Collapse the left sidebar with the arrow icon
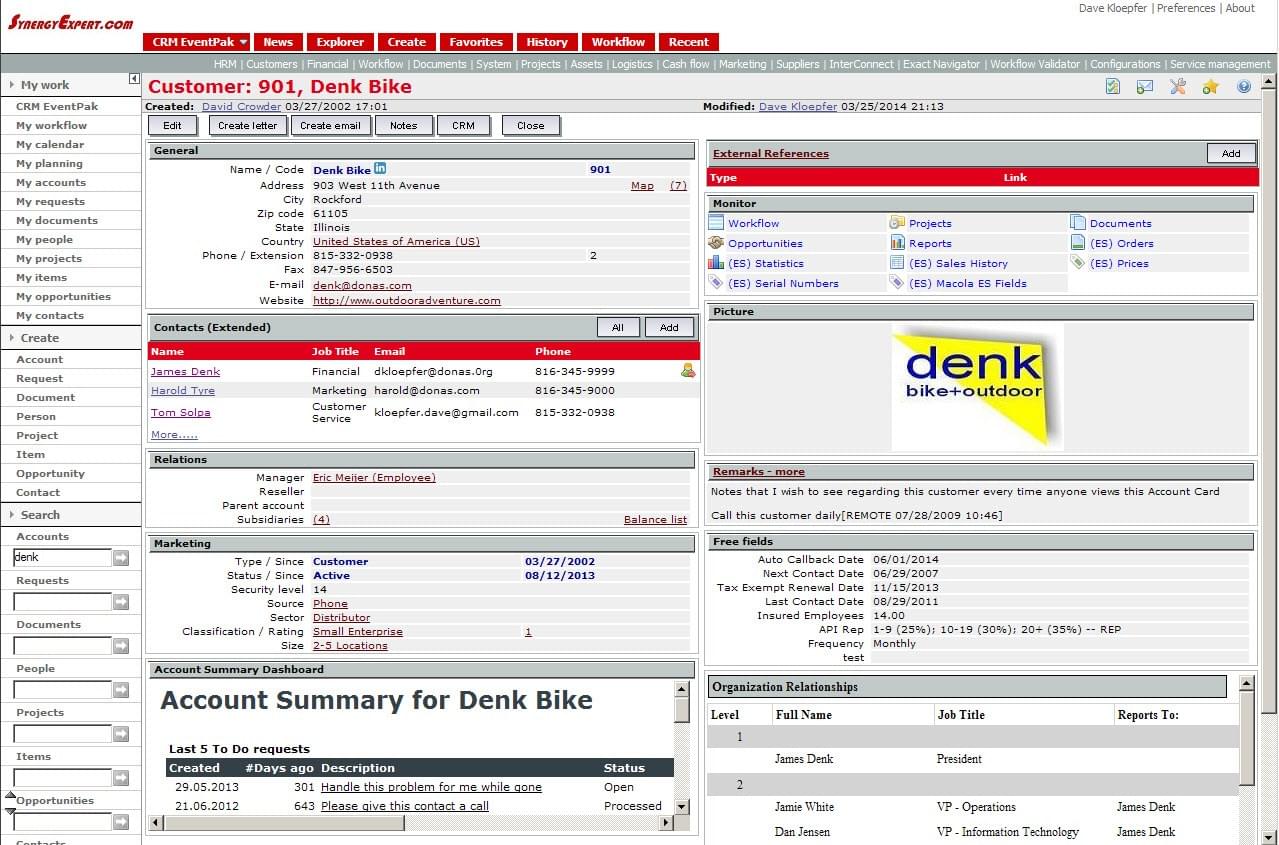This screenshot has height=845, width=1279. coord(134,79)
